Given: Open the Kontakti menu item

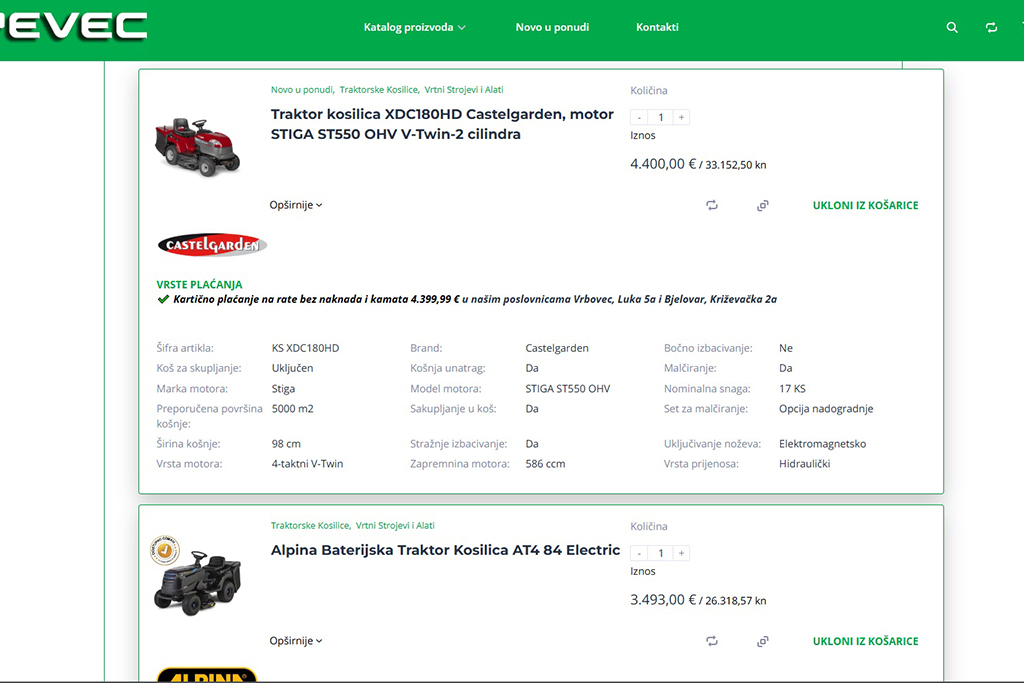Looking at the screenshot, I should coord(657,27).
